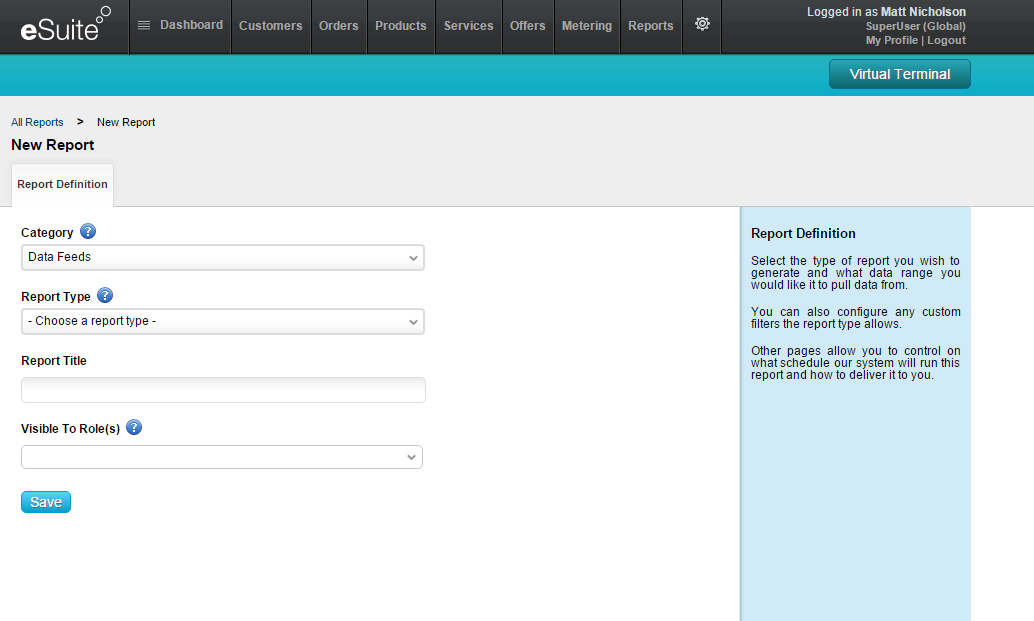Image resolution: width=1034 pixels, height=621 pixels.
Task: Launch the Virtual Terminal button
Action: pos(899,74)
